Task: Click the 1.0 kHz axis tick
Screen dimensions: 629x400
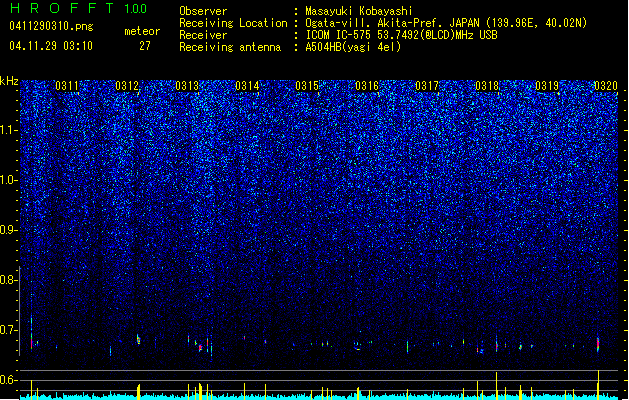Action: point(9,180)
